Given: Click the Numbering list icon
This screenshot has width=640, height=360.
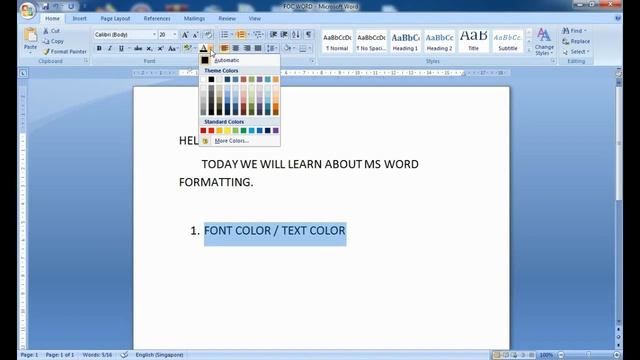Looking at the screenshot, I should click(x=240, y=35).
